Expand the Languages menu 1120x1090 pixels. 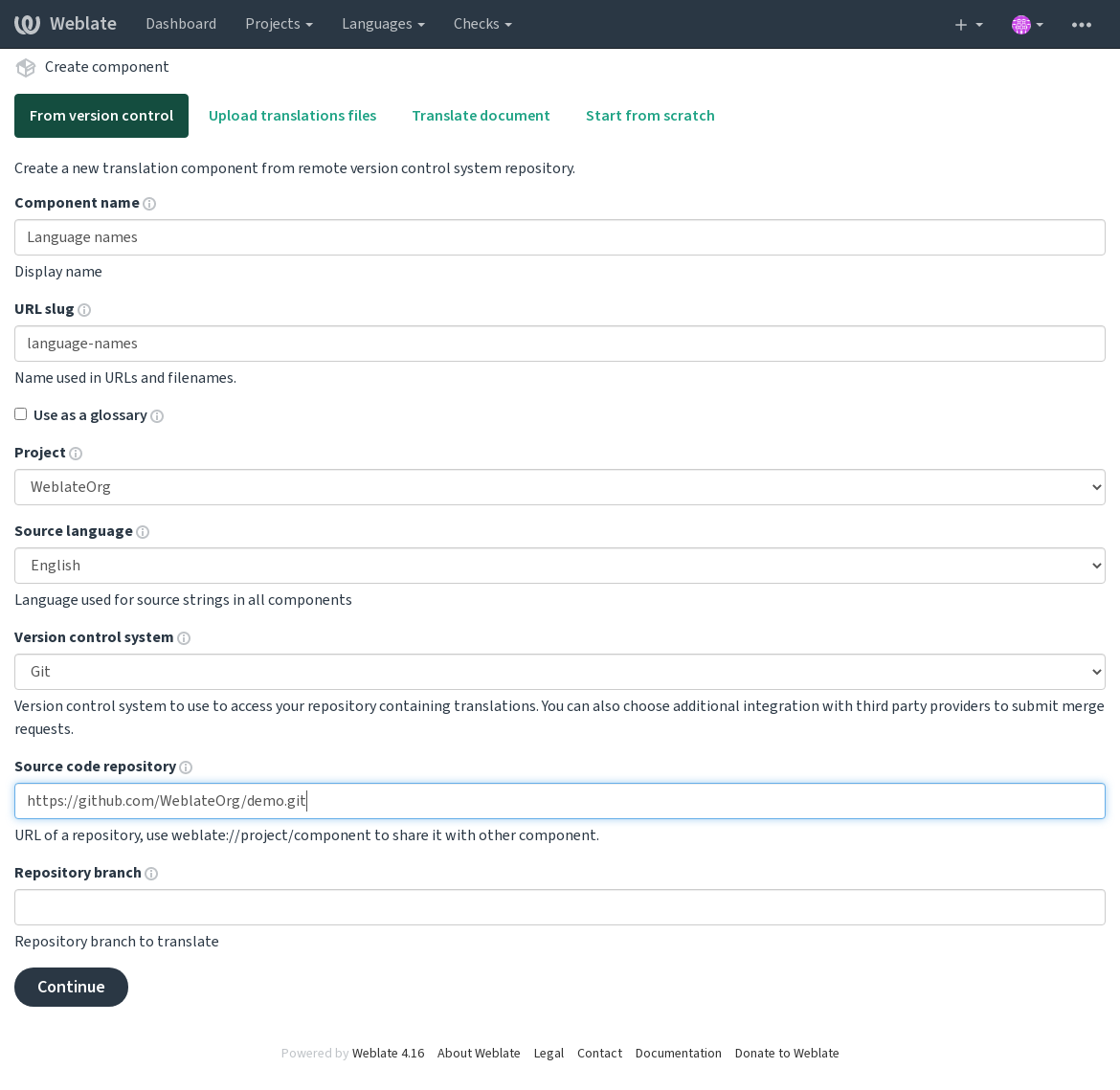coord(383,24)
